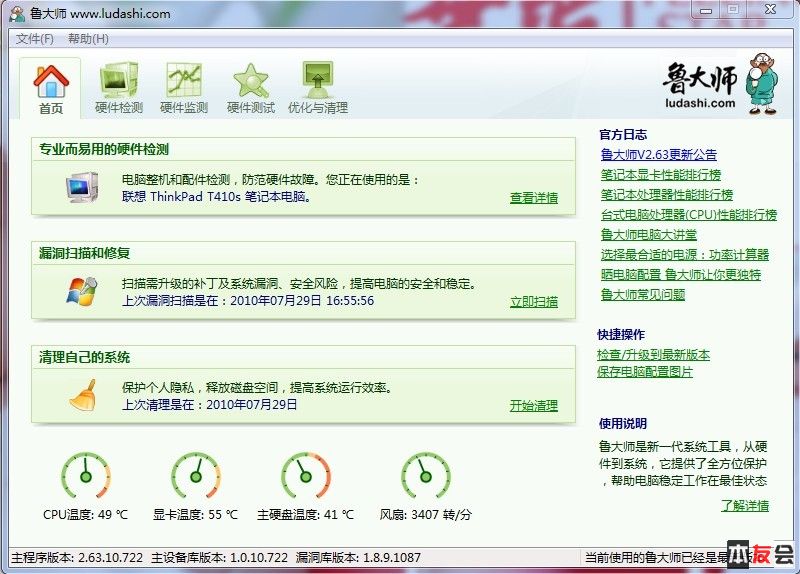Click the 鲁大师 logo mascot
The image size is (800, 574).
(x=762, y=83)
